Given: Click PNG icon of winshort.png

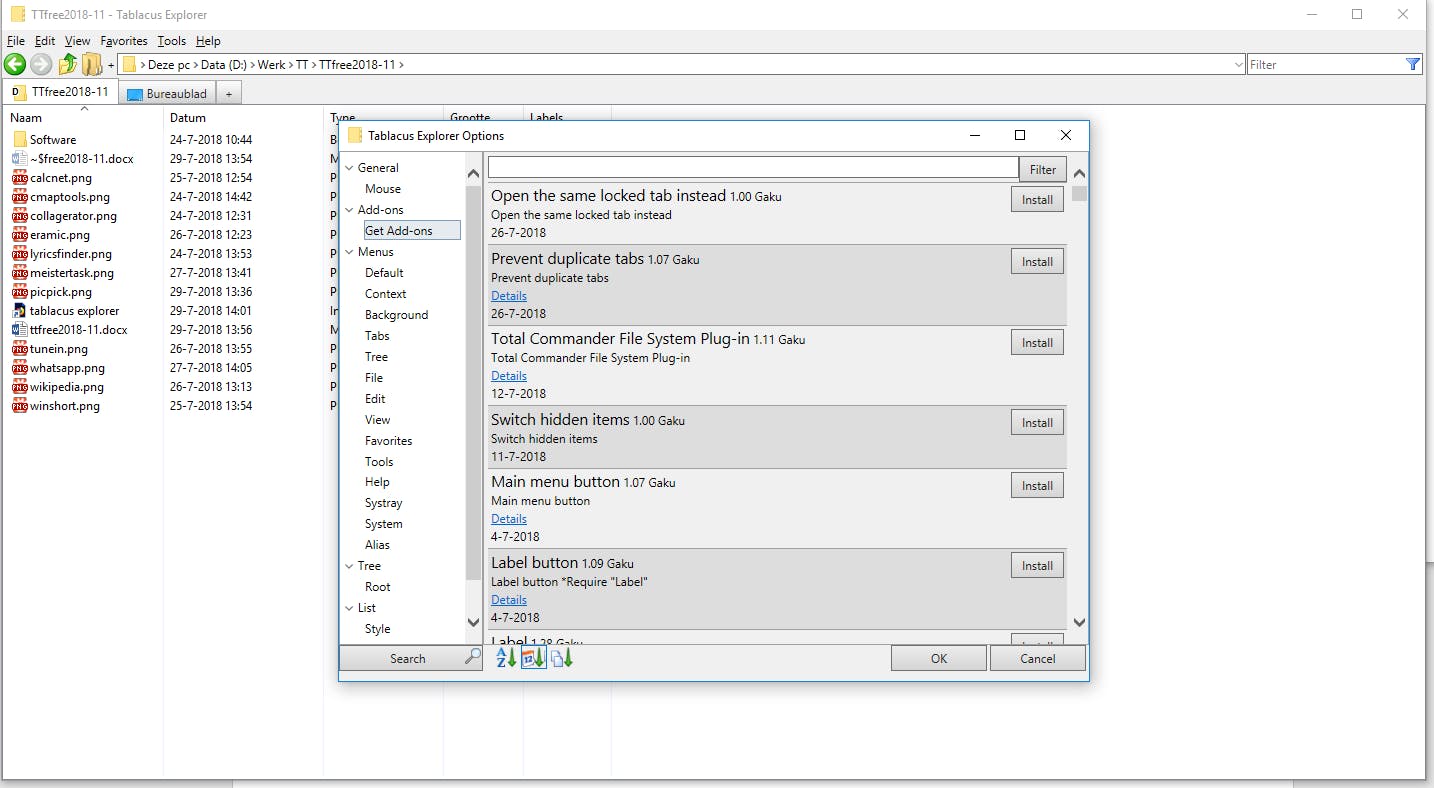Looking at the screenshot, I should [20, 406].
